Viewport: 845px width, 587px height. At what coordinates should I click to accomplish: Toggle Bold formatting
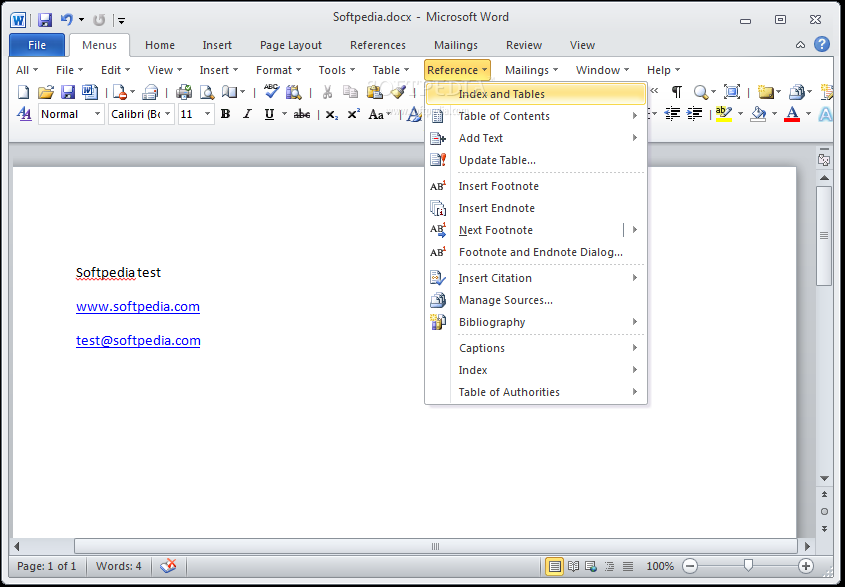tap(225, 114)
